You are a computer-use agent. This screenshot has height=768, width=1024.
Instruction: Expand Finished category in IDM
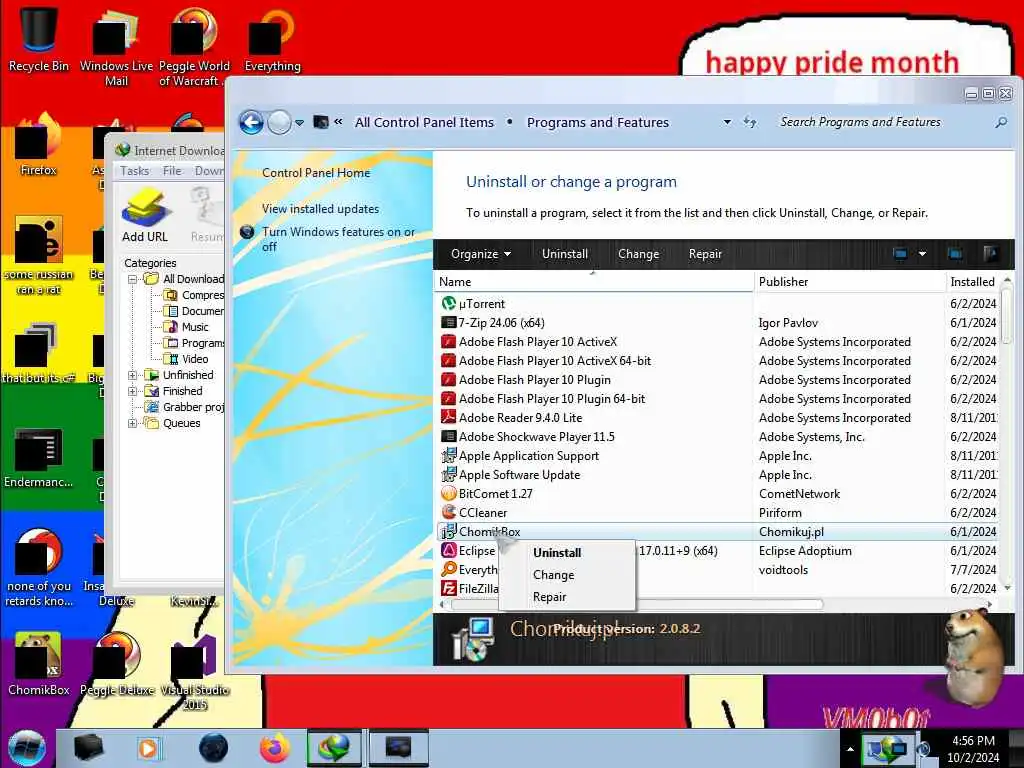click(133, 391)
